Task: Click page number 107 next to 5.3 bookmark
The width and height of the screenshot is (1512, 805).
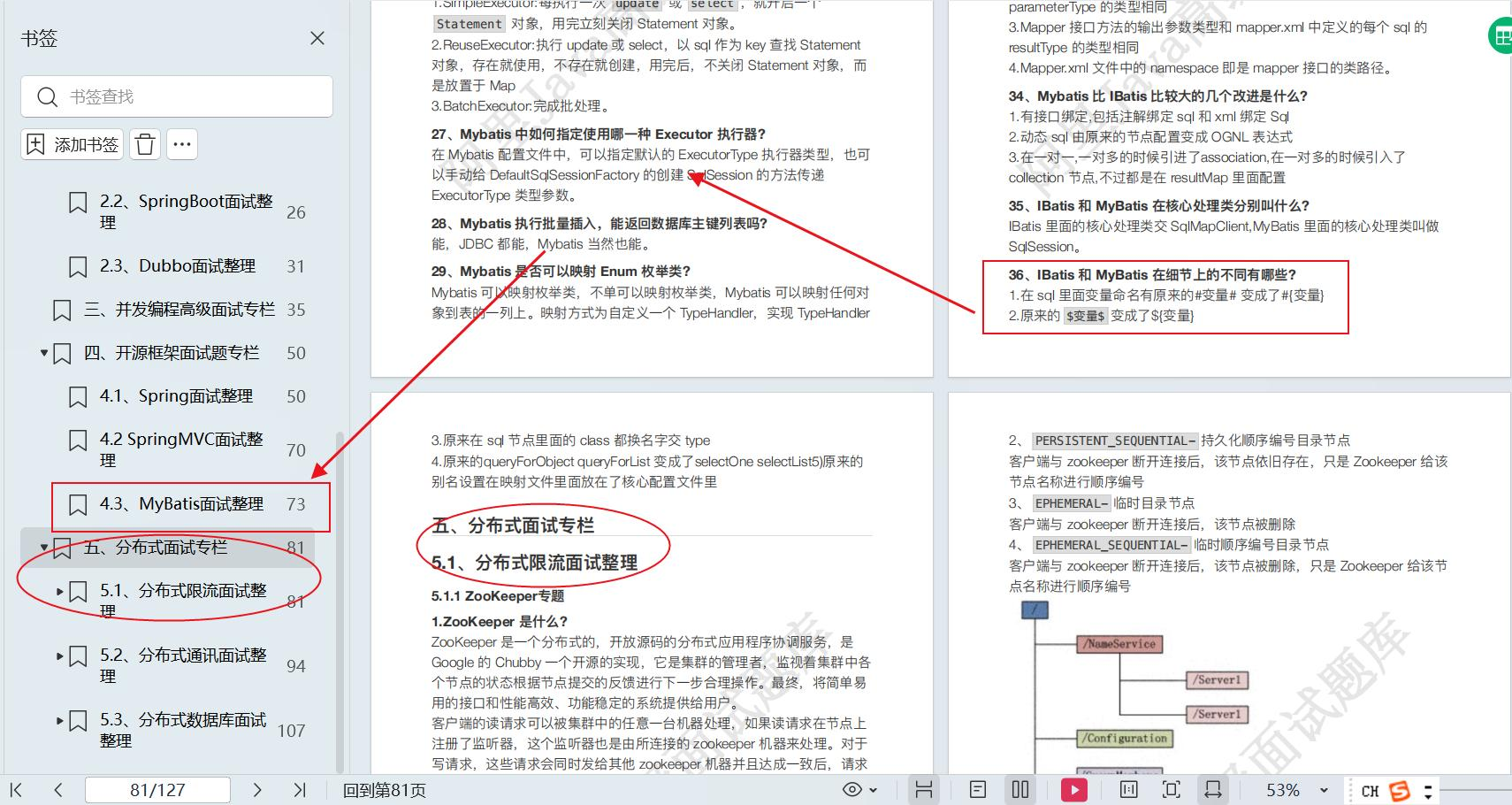Action: 292,730
